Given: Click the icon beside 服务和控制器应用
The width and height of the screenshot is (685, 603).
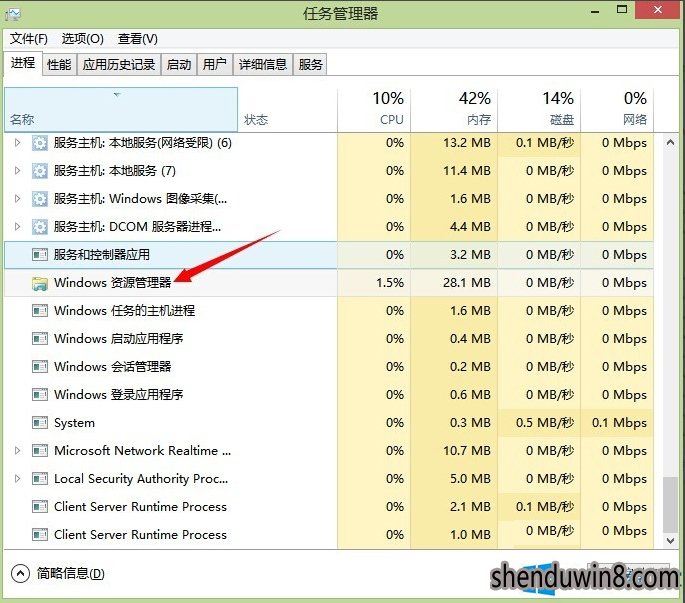Looking at the screenshot, I should pos(40,255).
